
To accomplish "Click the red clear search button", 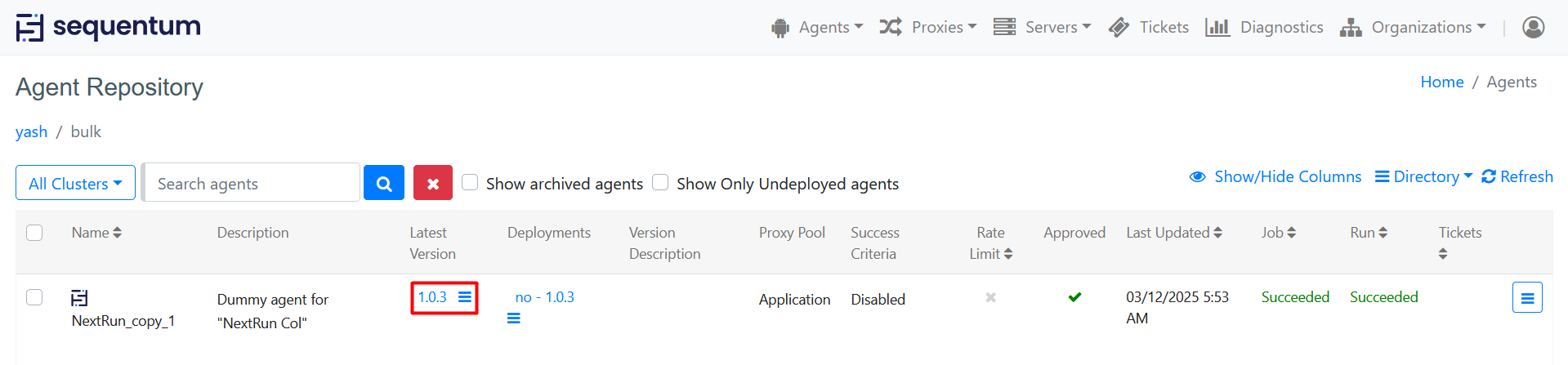I will [x=432, y=183].
